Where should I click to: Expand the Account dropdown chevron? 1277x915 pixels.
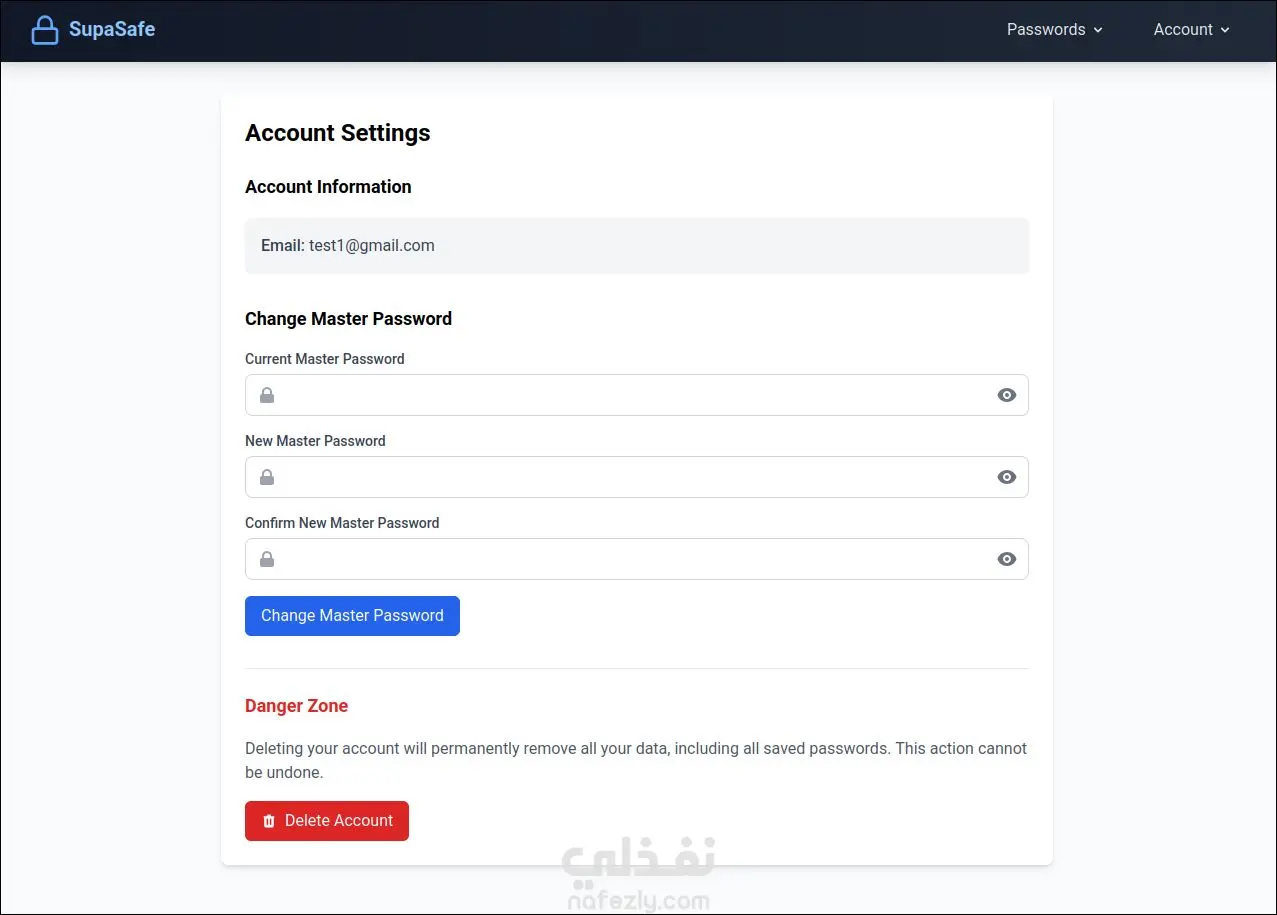click(1225, 30)
